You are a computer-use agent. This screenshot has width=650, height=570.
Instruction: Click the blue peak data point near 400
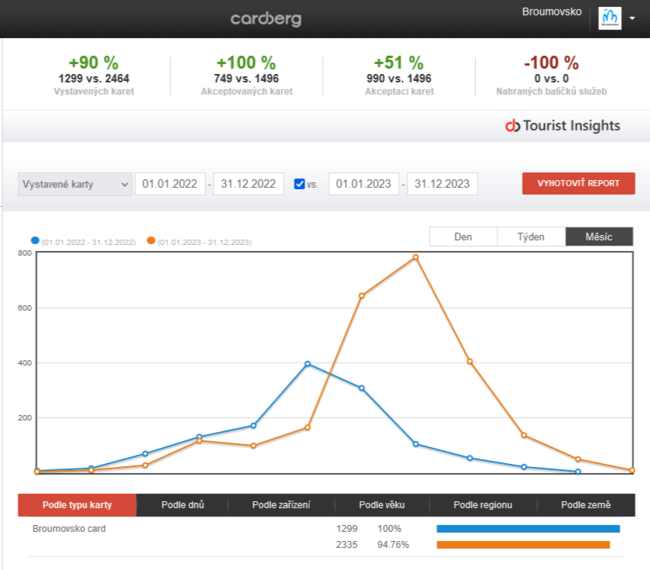307,364
